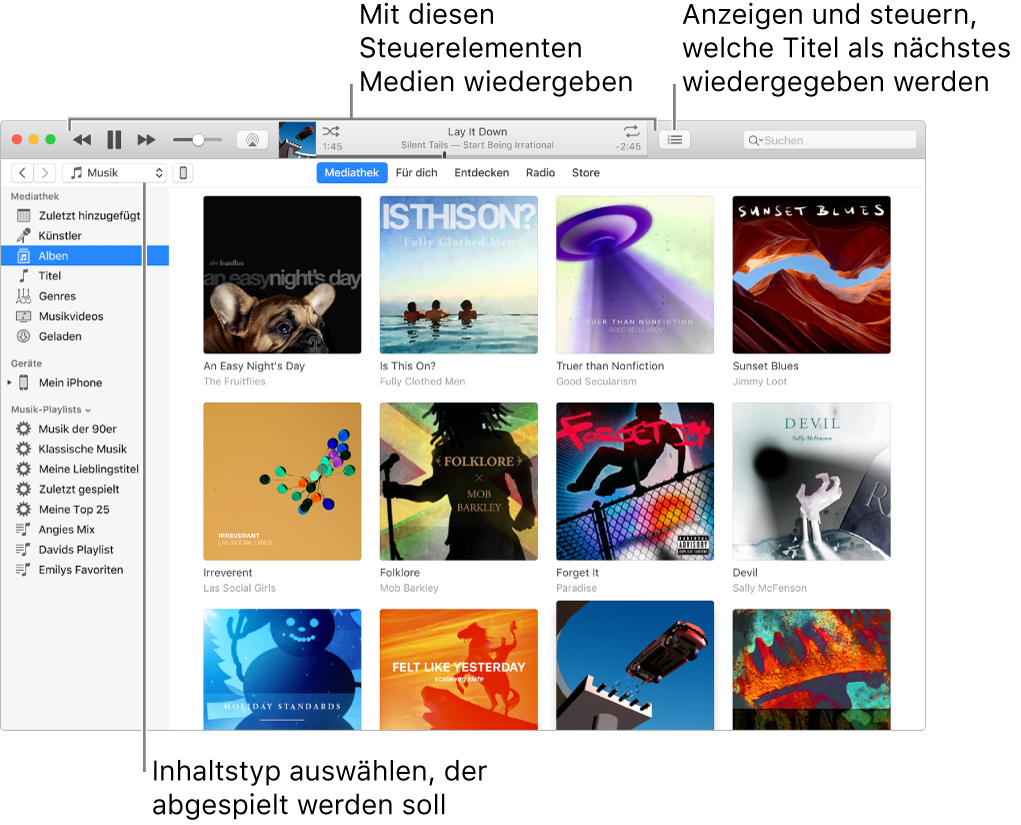
Task: Click the green zoom window button
Action: point(50,139)
